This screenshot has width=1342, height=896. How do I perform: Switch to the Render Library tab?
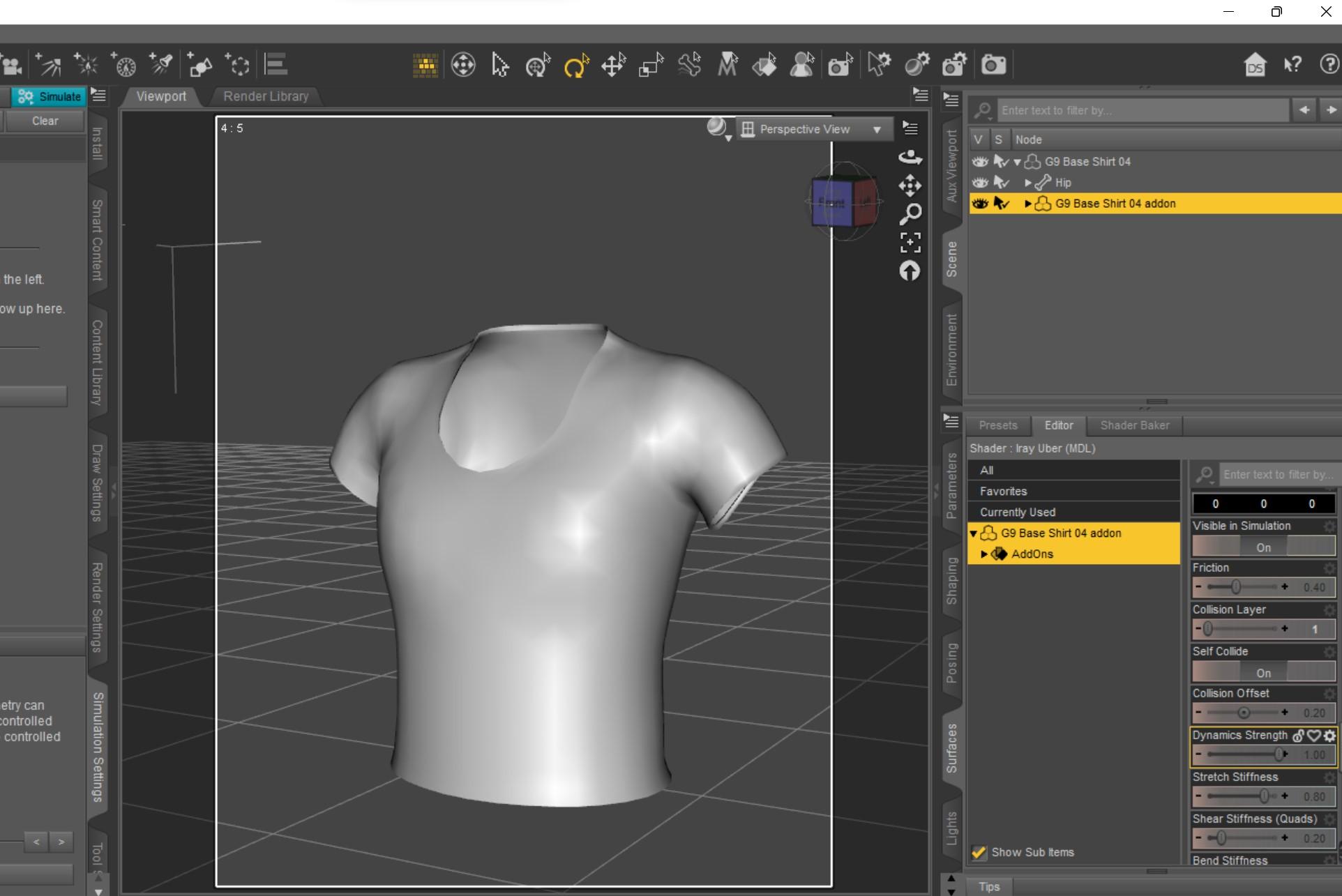(x=266, y=96)
